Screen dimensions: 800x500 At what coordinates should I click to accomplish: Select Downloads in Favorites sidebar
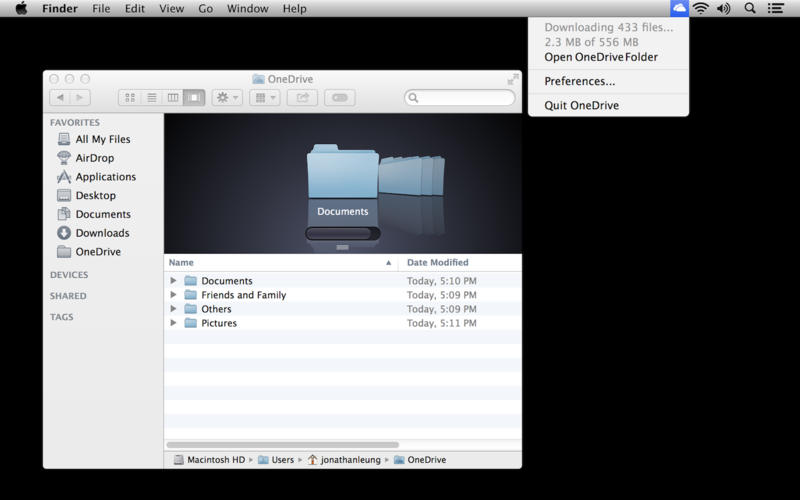(x=102, y=233)
